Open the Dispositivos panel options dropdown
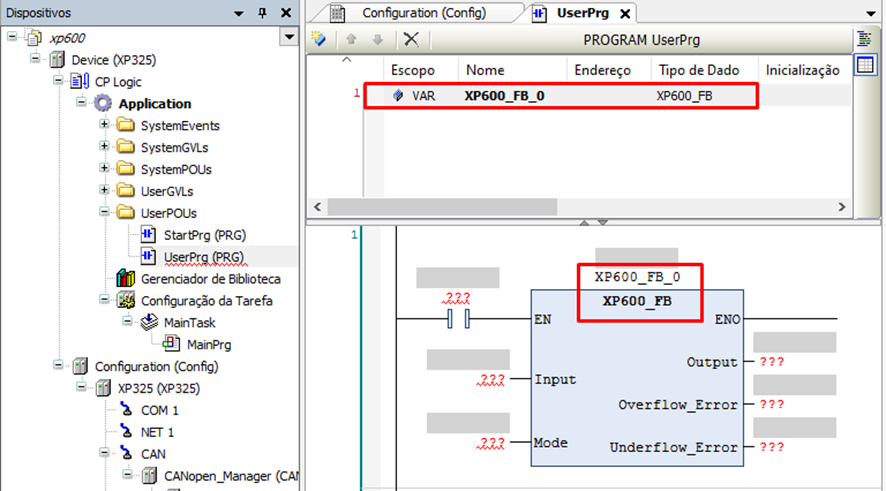Image resolution: width=886 pixels, height=491 pixels. [x=238, y=13]
